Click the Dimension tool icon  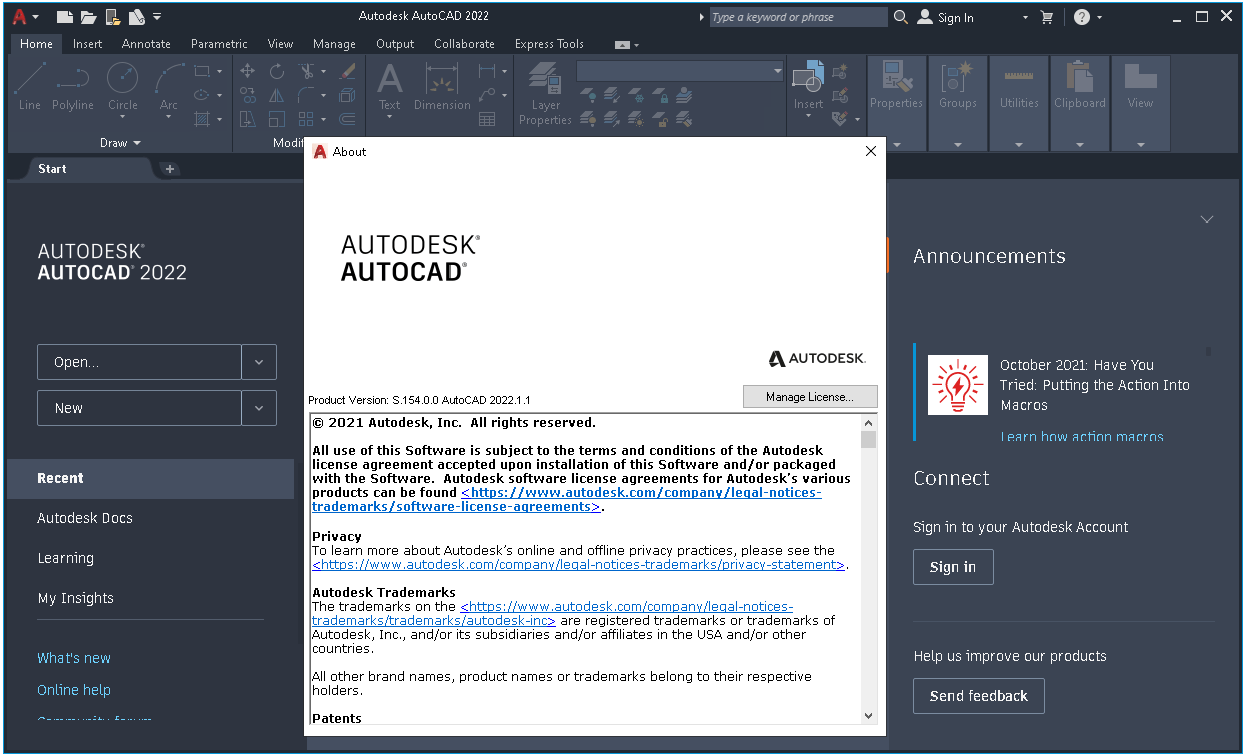click(x=442, y=86)
